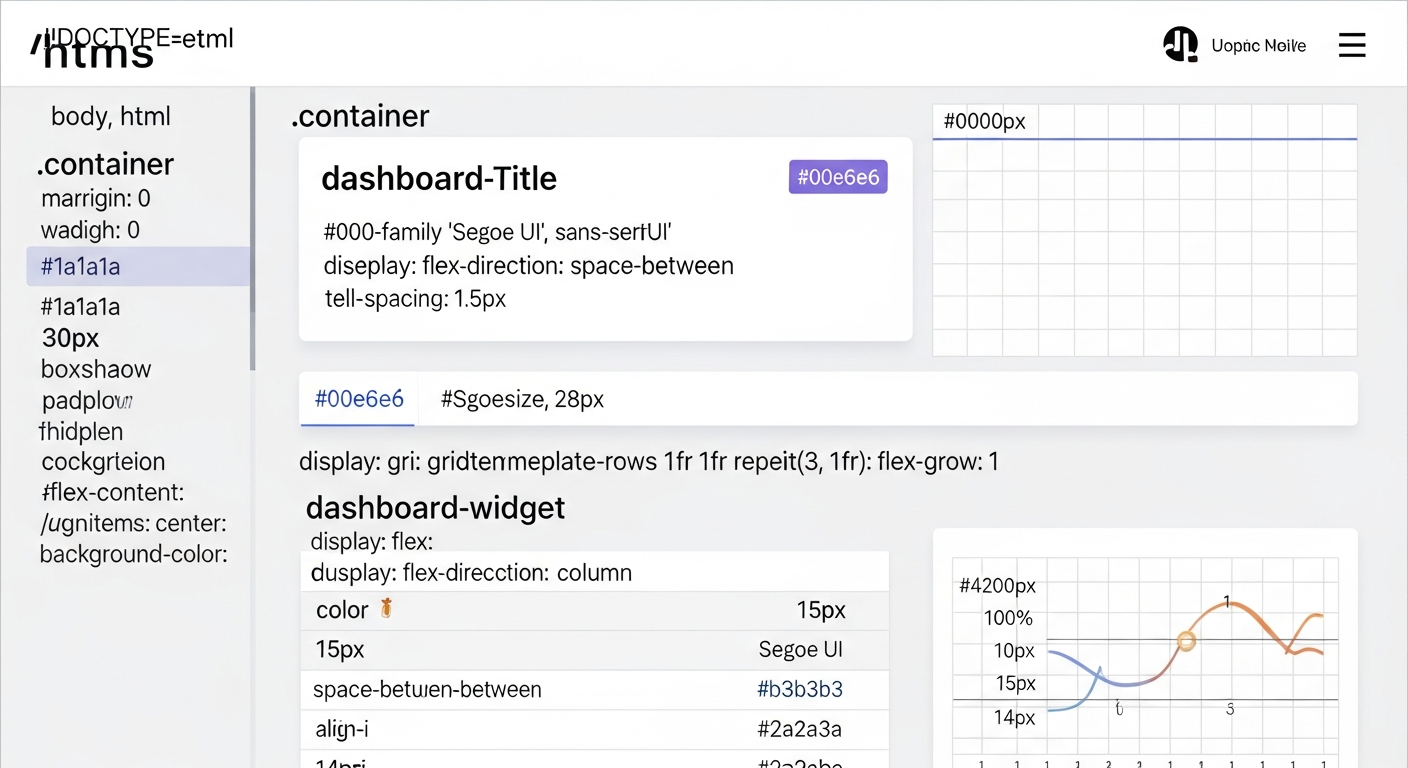Open the hamburger menu in header

coord(1351,45)
